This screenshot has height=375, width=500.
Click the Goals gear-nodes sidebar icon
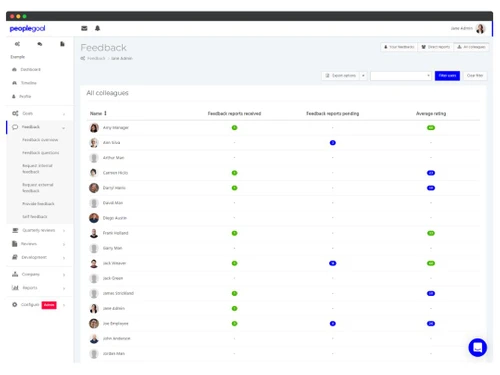15,113
